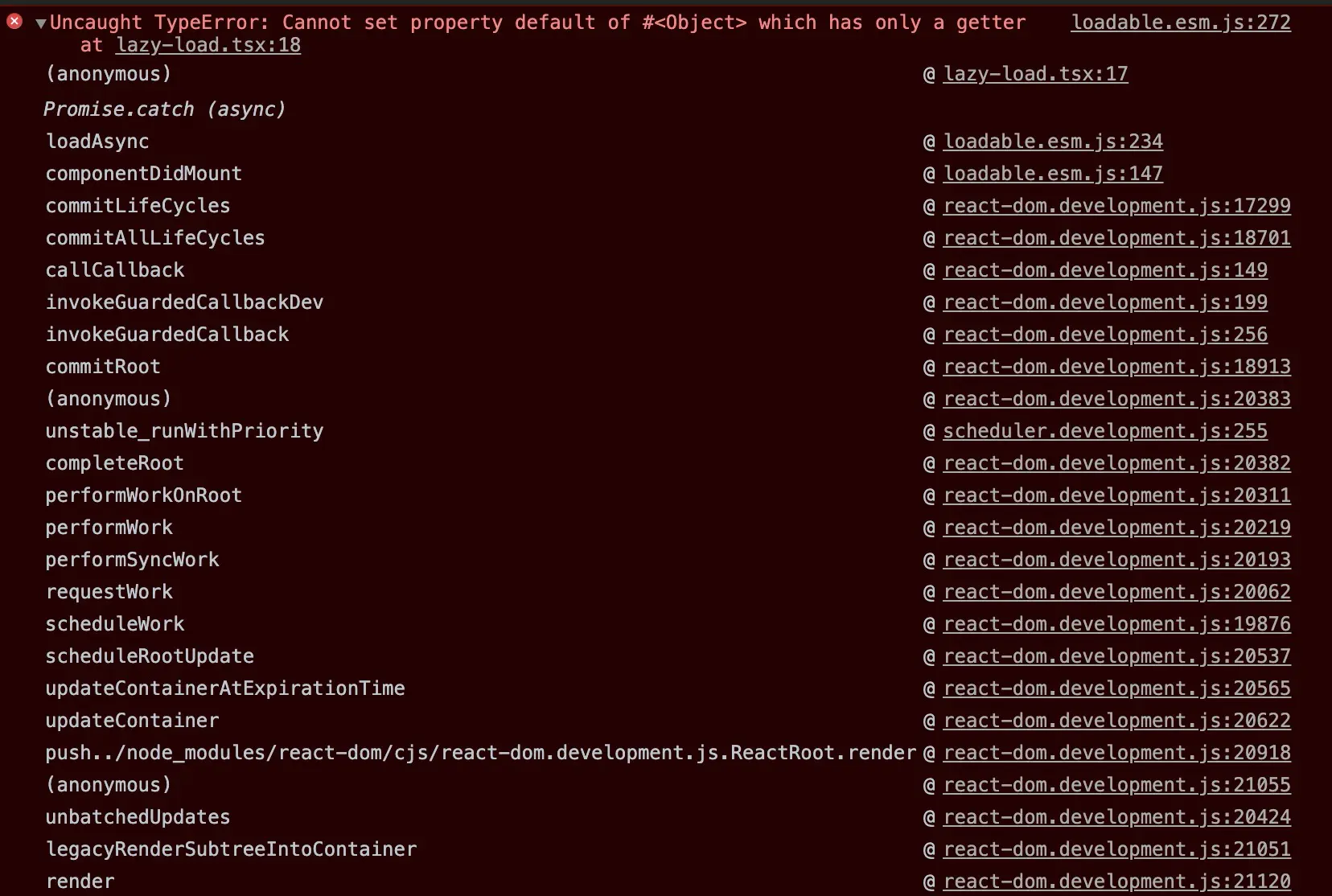Open the lazy-load.tsx:17 source link
Screen dimensions: 1332x896
[x=1035, y=74]
